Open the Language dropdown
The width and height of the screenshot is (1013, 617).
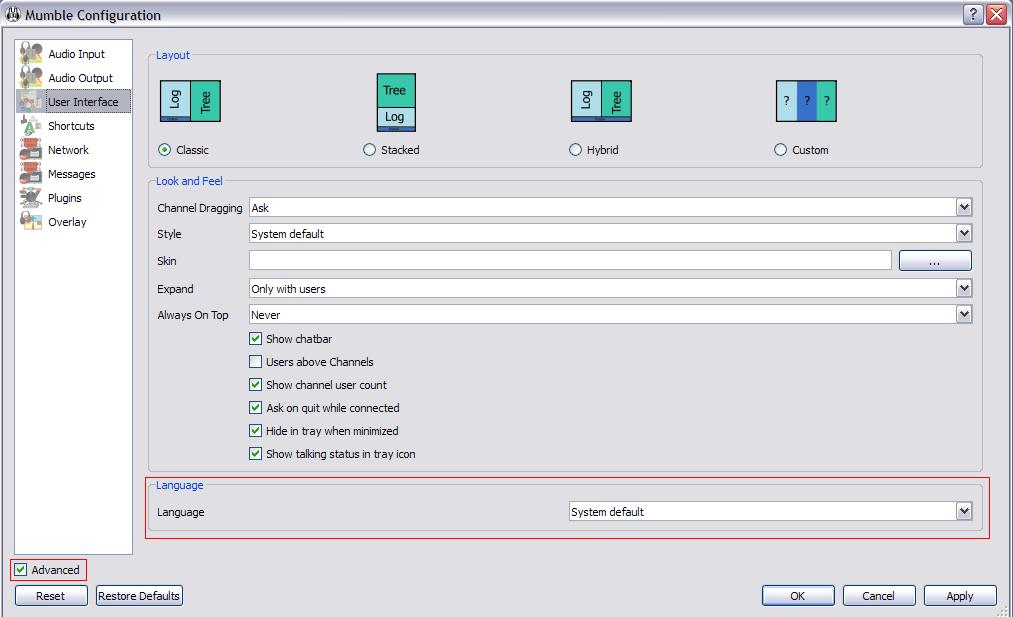click(963, 512)
